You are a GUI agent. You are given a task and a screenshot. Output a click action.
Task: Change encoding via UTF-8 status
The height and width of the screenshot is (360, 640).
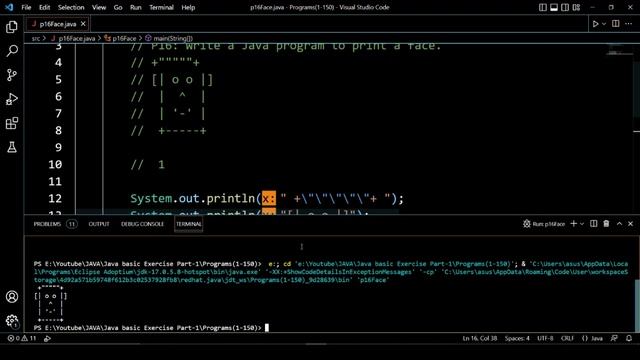pyautogui.click(x=545, y=338)
